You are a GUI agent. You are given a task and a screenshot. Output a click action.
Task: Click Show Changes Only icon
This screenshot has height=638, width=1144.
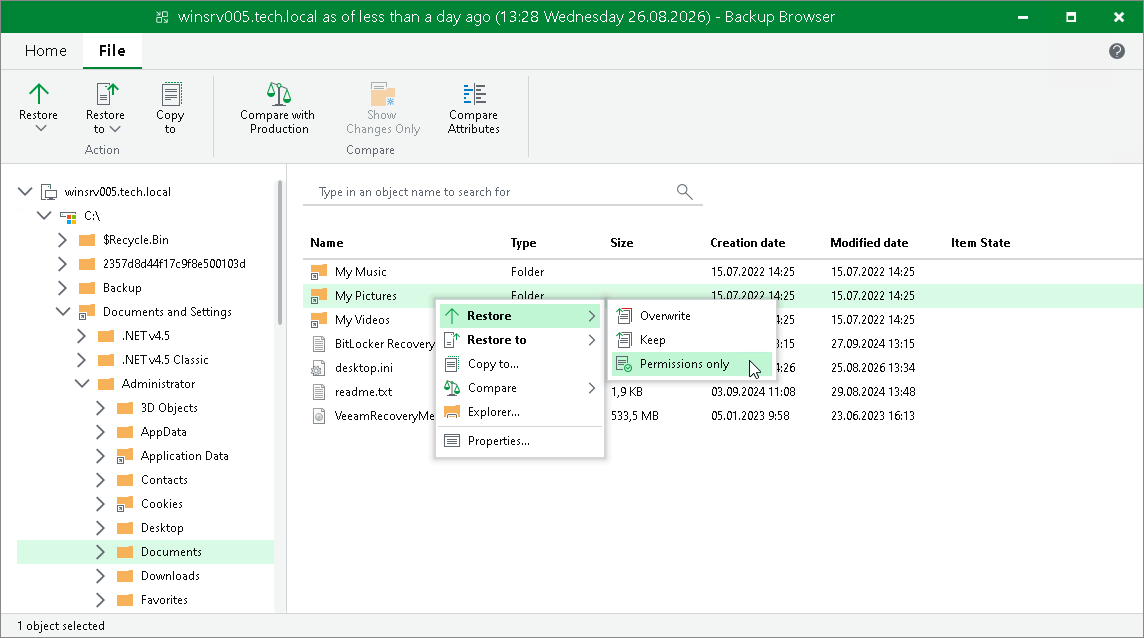click(x=382, y=93)
